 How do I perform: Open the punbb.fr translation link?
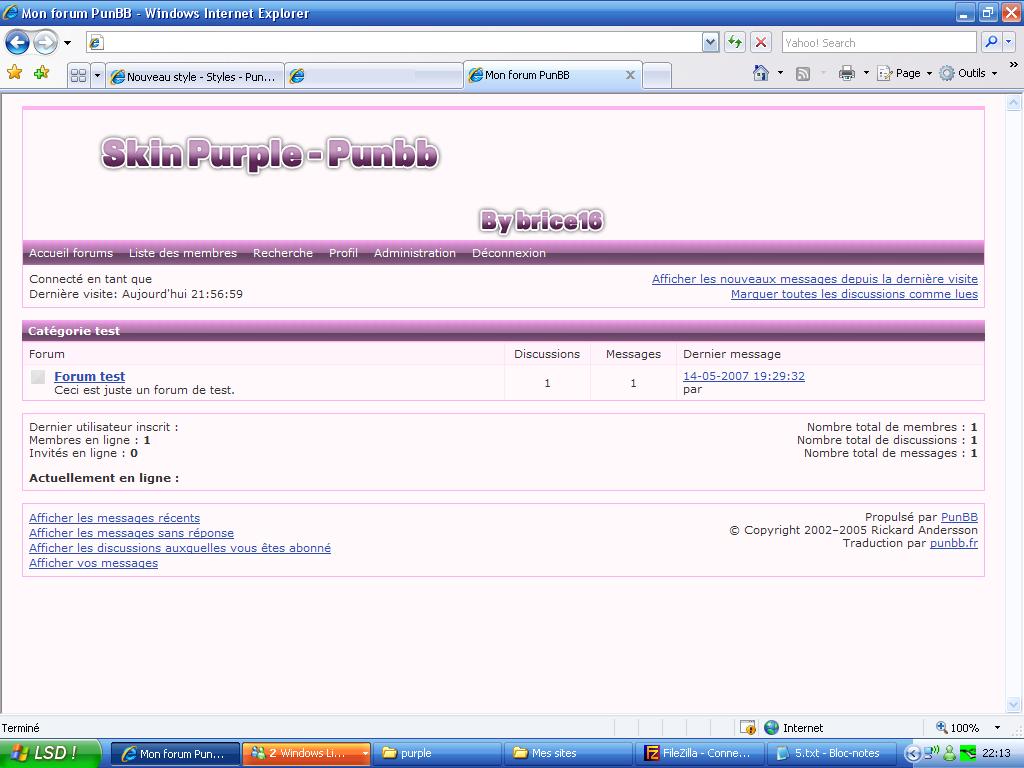click(954, 543)
